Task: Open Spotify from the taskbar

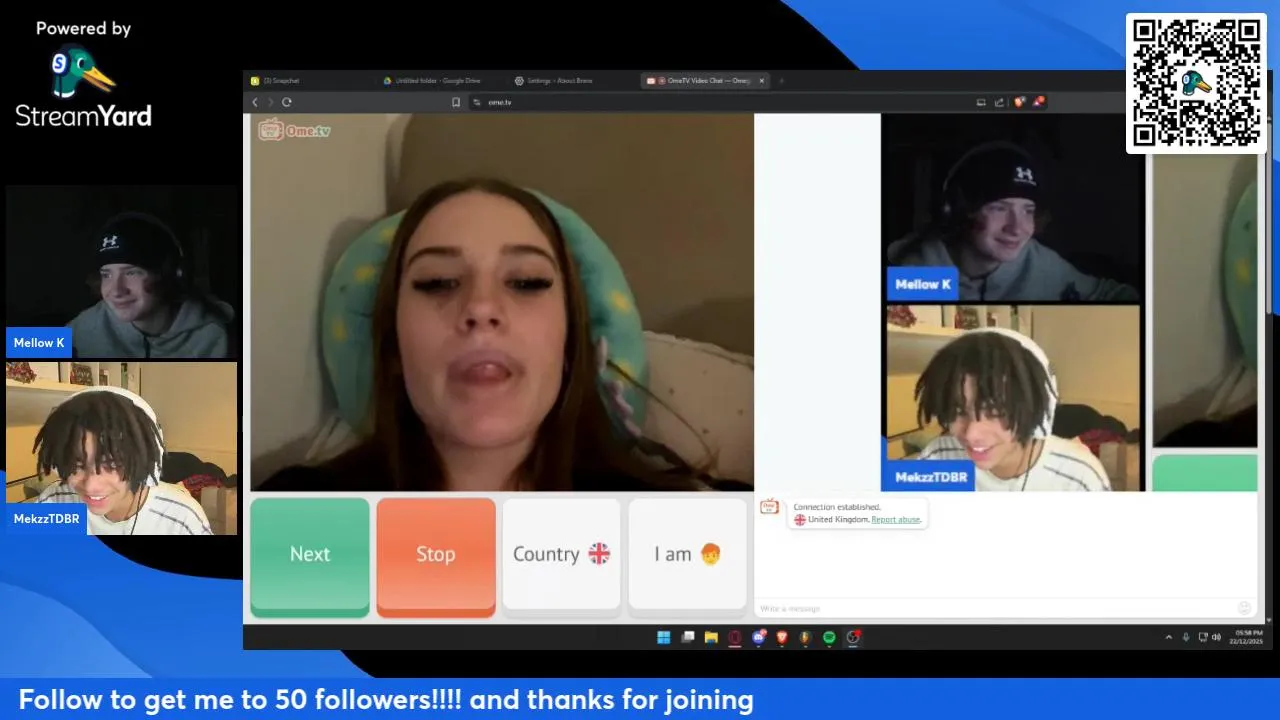Action: (x=829, y=637)
